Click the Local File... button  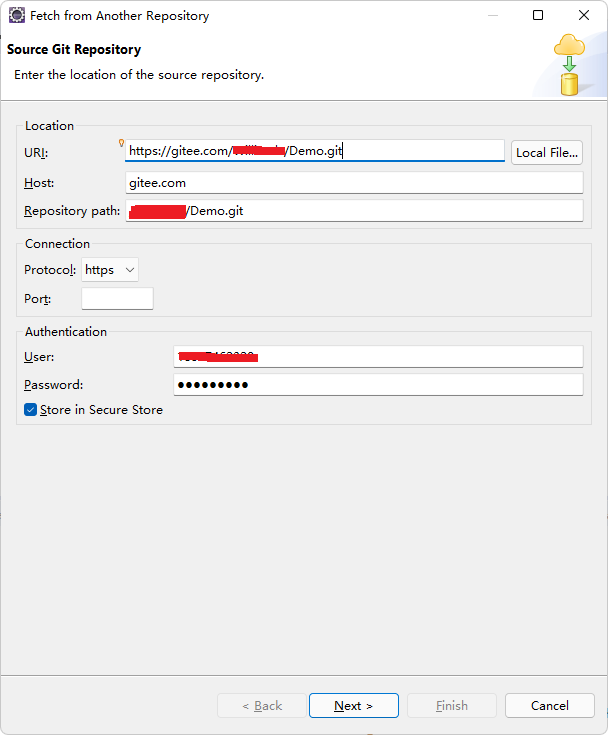pyautogui.click(x=547, y=152)
